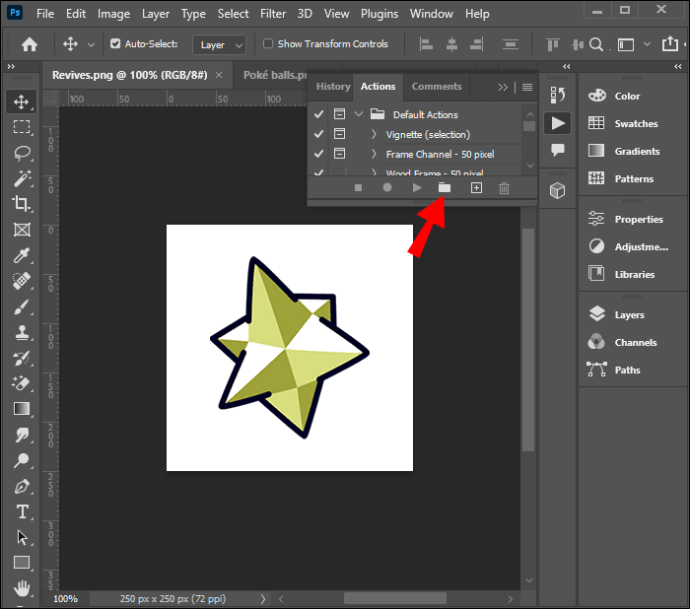Select the History Brush tool

pyautogui.click(x=22, y=358)
